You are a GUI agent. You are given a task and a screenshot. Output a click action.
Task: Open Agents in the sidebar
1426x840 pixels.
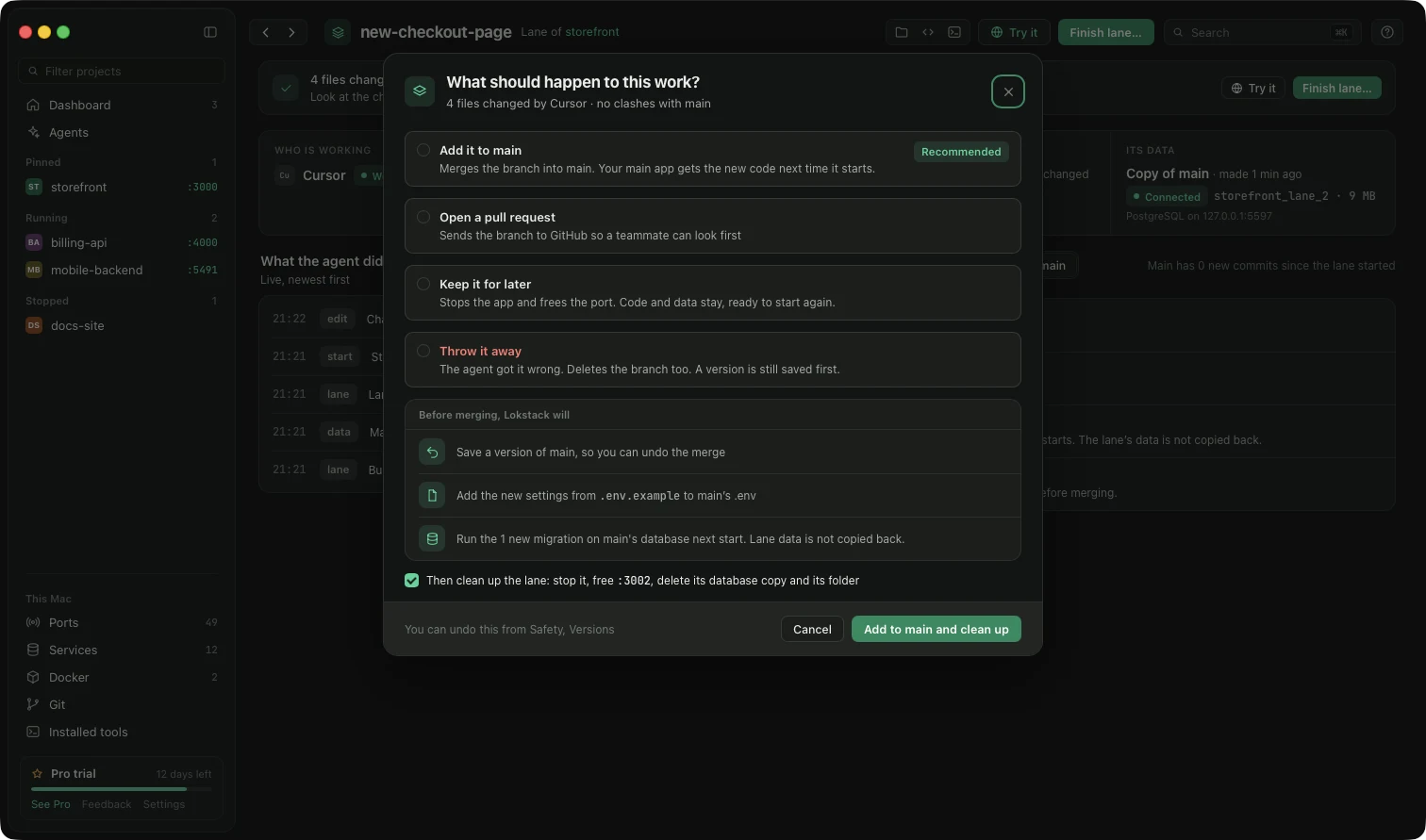(x=122, y=132)
